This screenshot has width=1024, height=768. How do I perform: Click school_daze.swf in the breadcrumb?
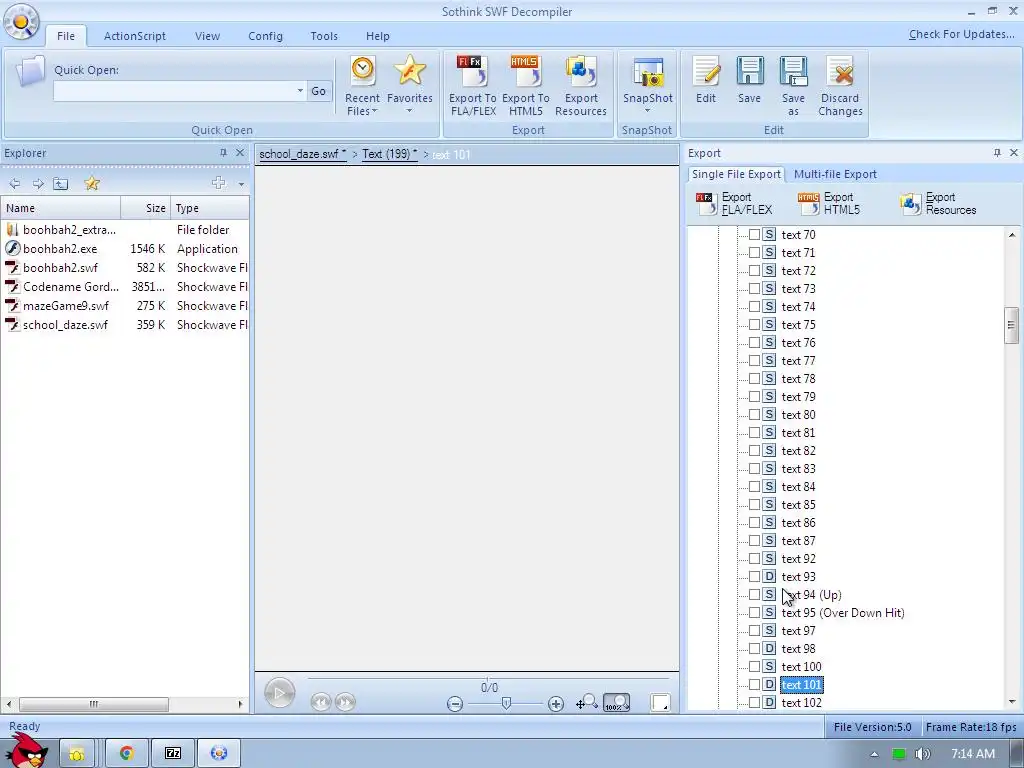302,154
